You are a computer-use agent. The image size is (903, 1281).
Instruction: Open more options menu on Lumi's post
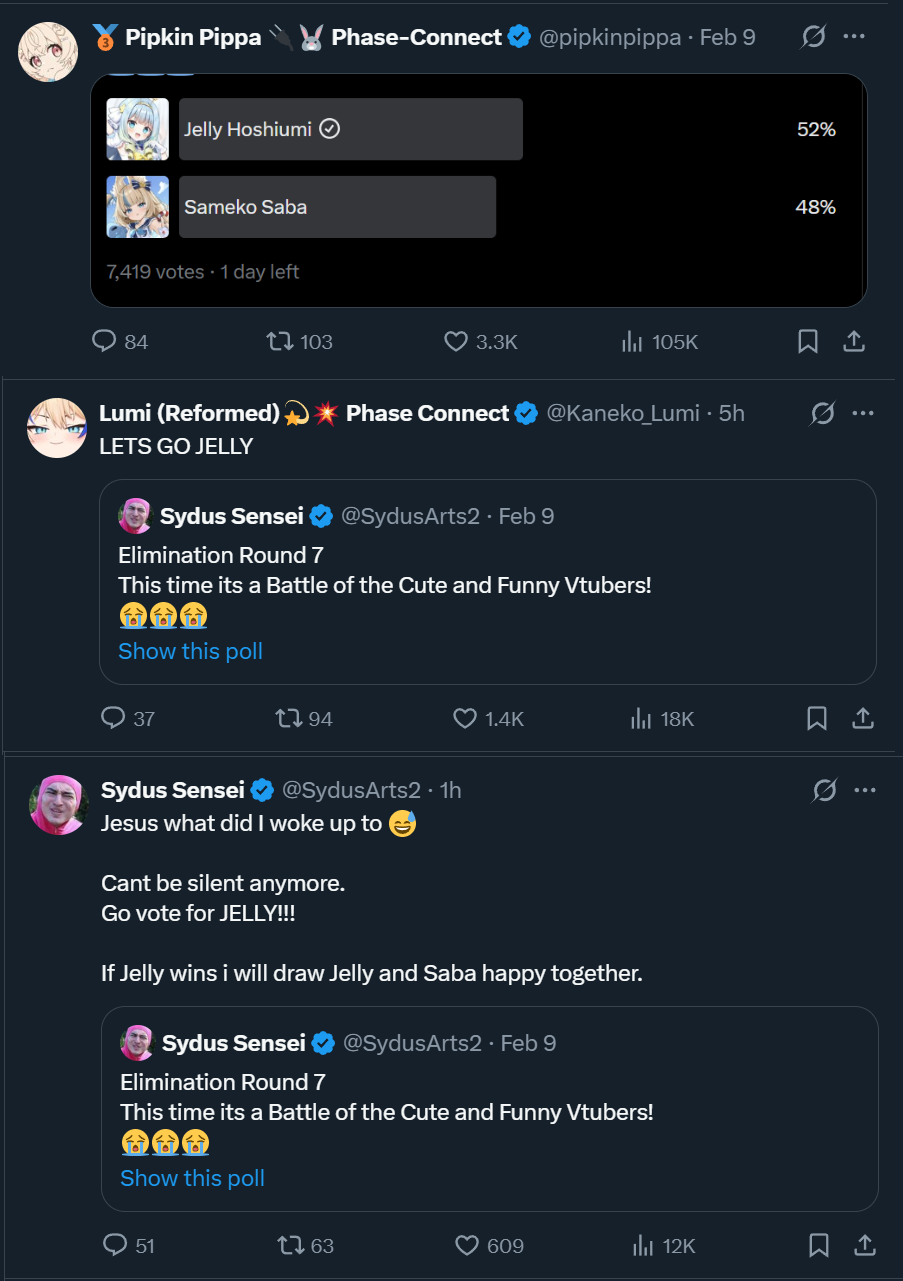pyautogui.click(x=863, y=413)
